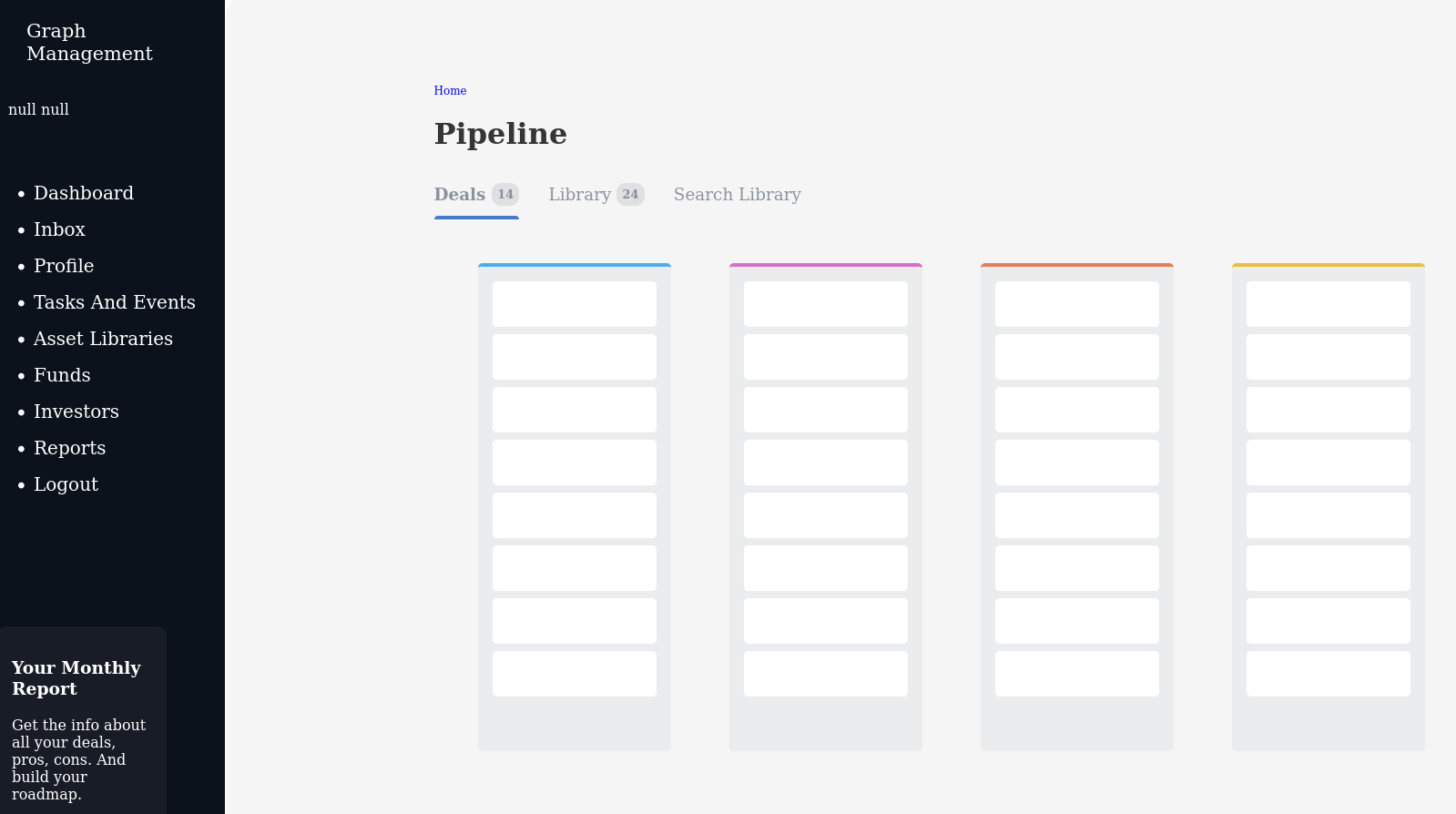Click Logout in the sidebar
1456x814 pixels.
click(66, 484)
